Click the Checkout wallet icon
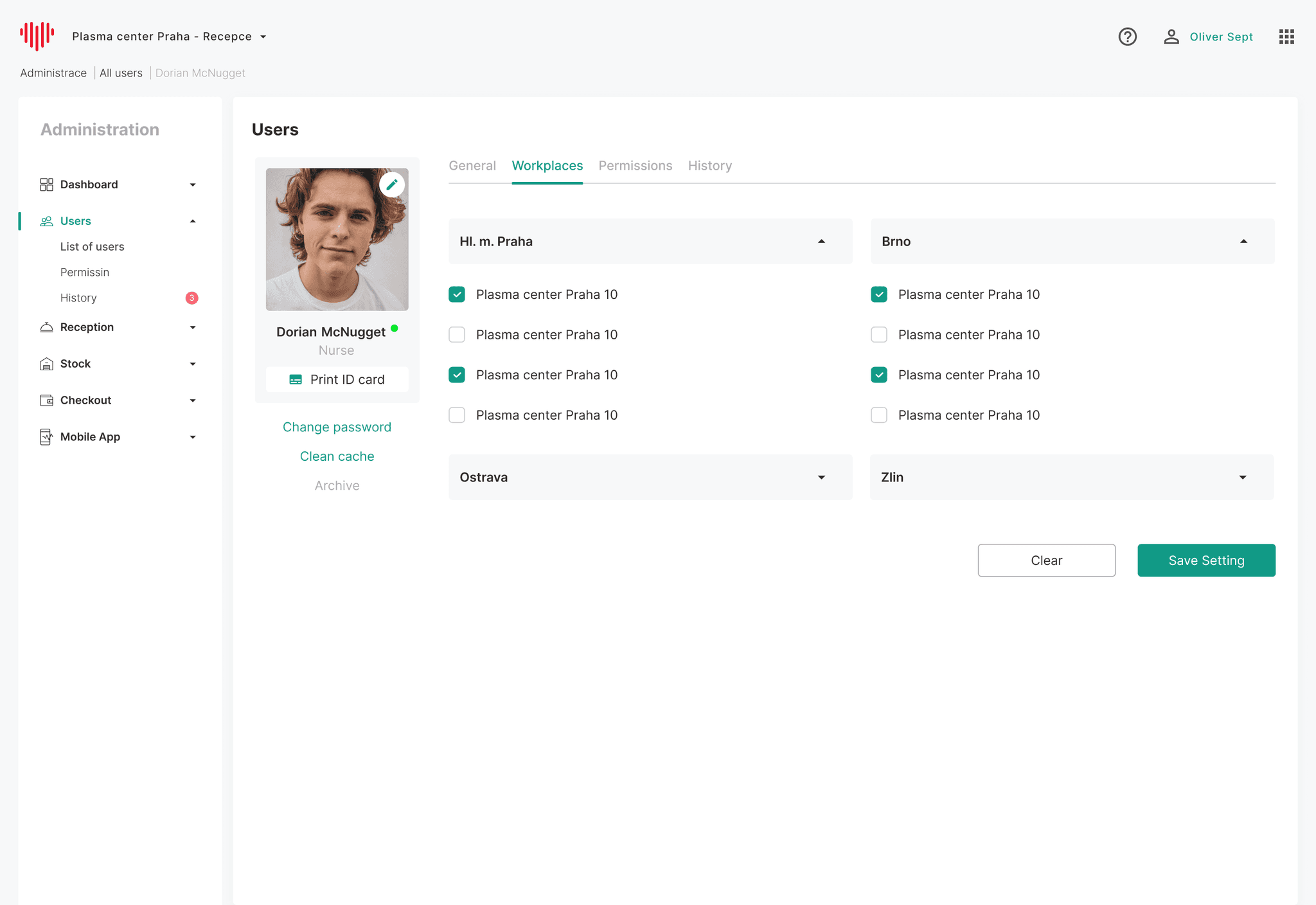The height and width of the screenshot is (905, 1316). (x=46, y=400)
